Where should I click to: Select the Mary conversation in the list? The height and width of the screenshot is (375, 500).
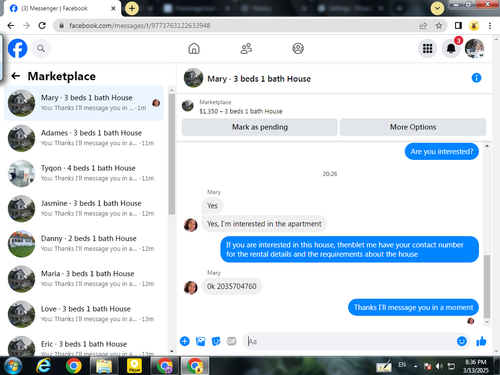pyautogui.click(x=84, y=103)
